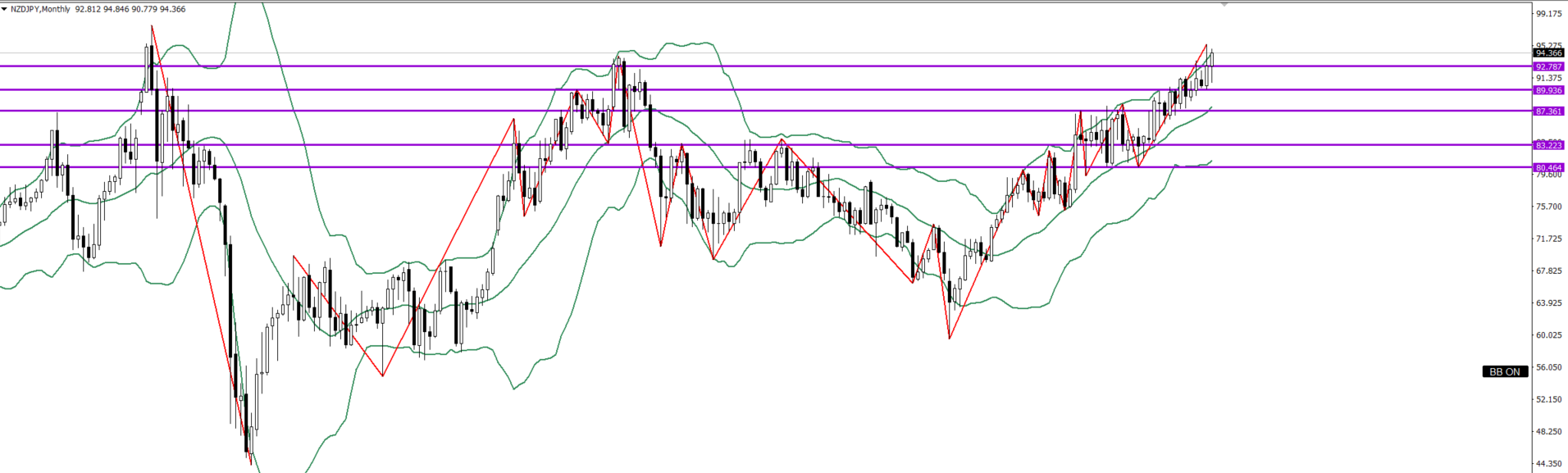Click the 48.250 price scale value

point(1548,431)
